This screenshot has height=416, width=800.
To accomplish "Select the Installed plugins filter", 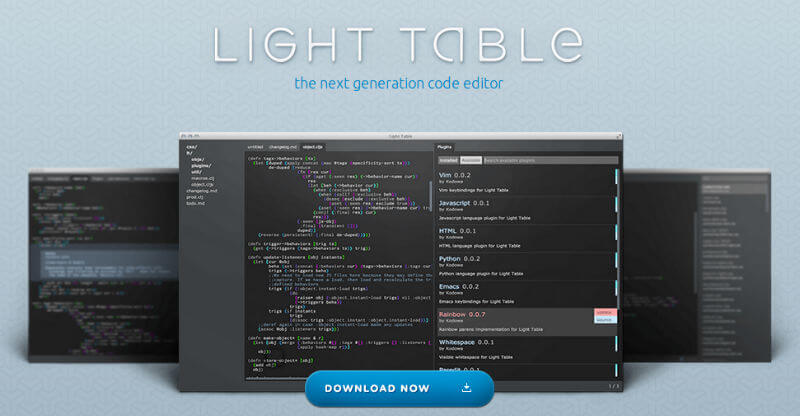I will click(448, 159).
